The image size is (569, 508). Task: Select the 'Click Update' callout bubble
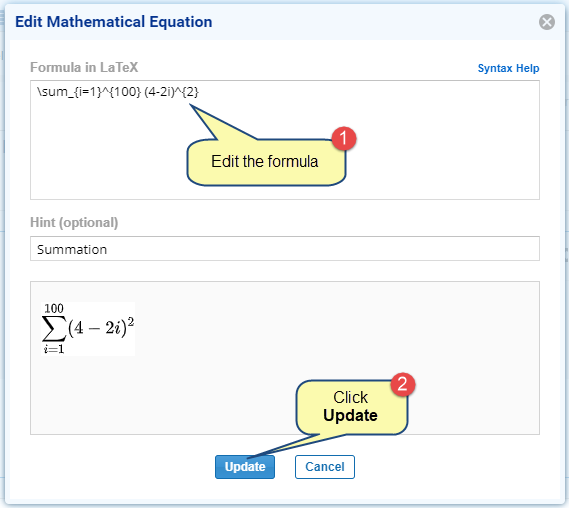(351, 407)
